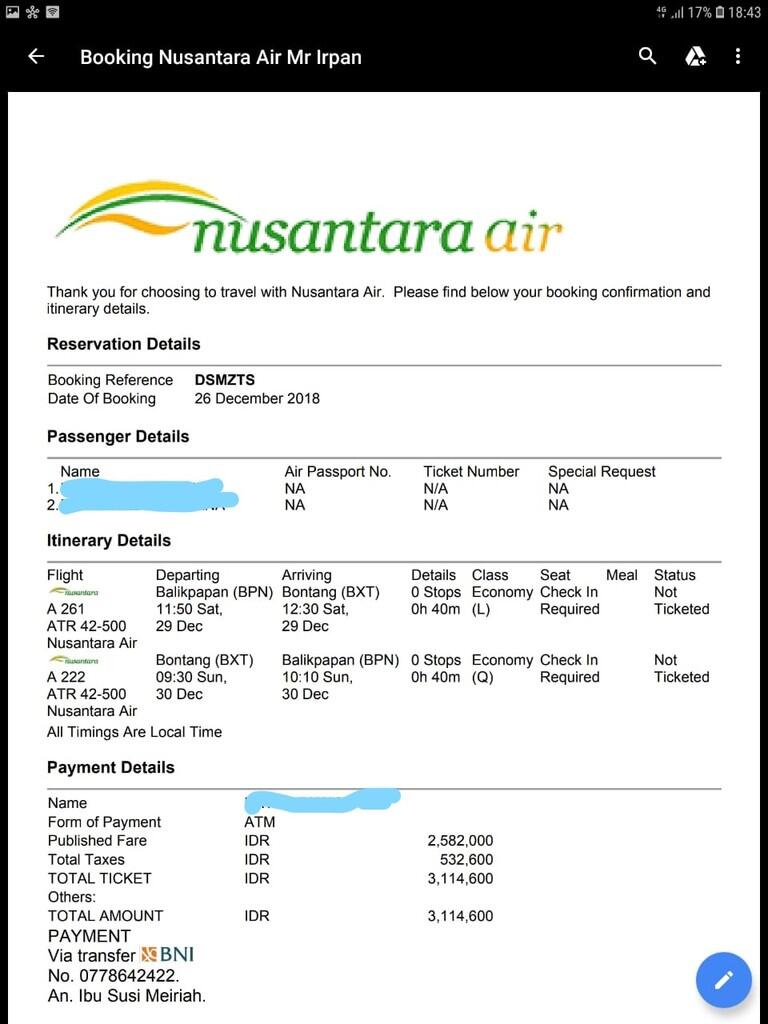This screenshot has height=1024, width=768.
Task: Select 'All Timings Are Local Time' note
Action: (x=135, y=731)
